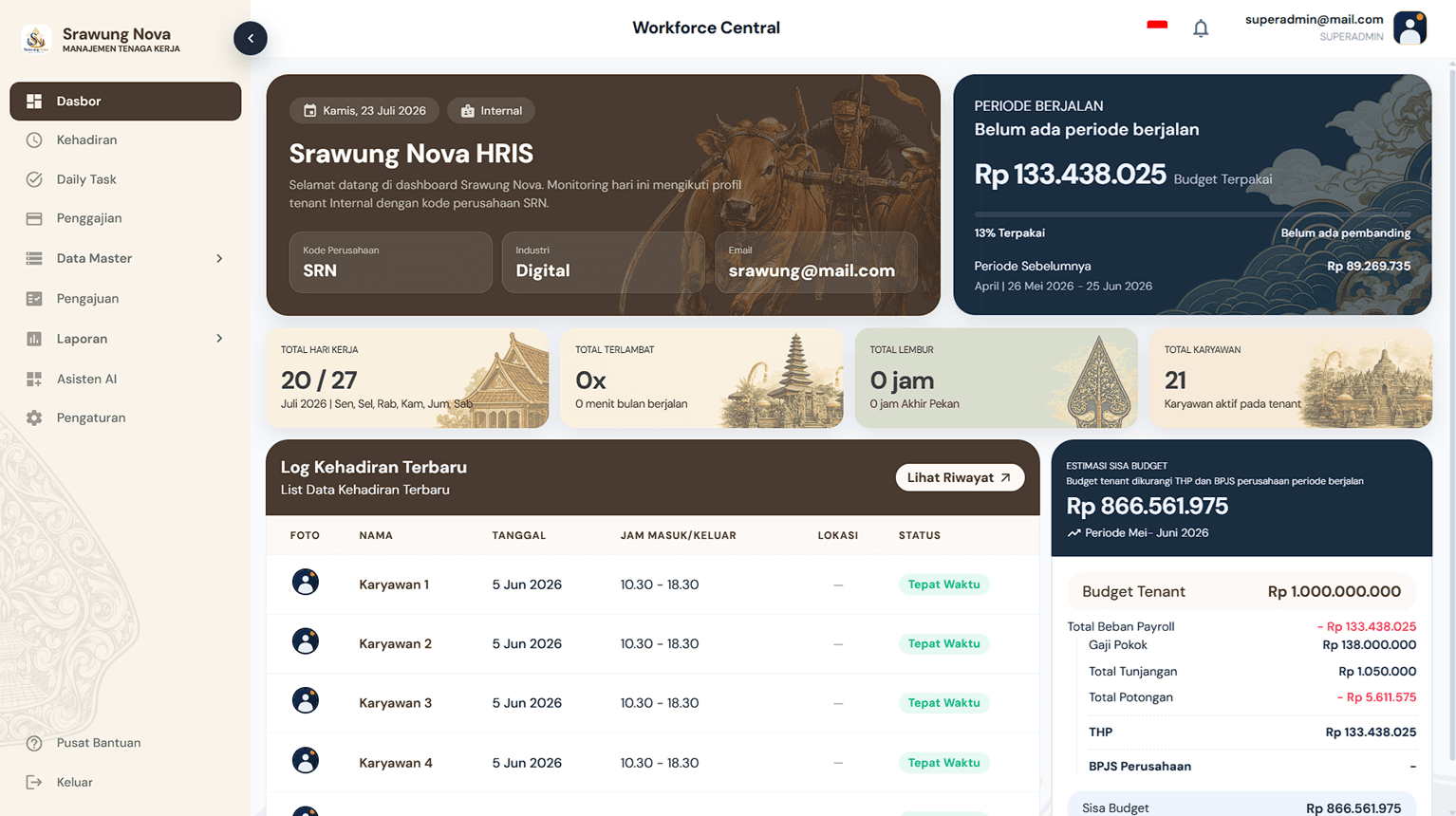The image size is (1456, 816).
Task: Collapse the sidebar with the back arrow button
Action: point(251,38)
